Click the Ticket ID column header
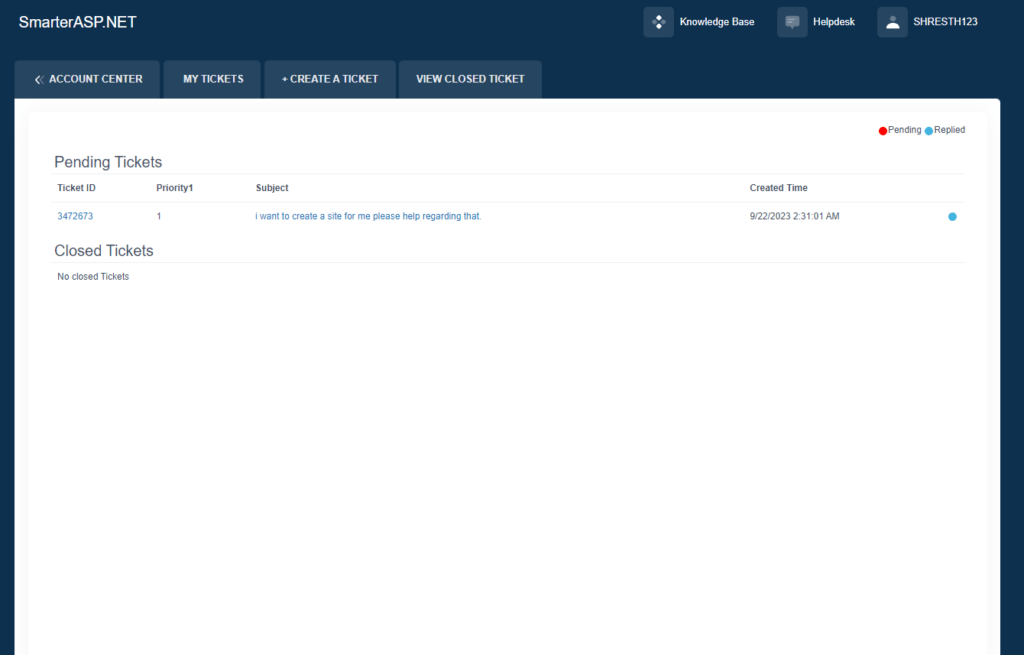The height and width of the screenshot is (655, 1024). tap(76, 188)
